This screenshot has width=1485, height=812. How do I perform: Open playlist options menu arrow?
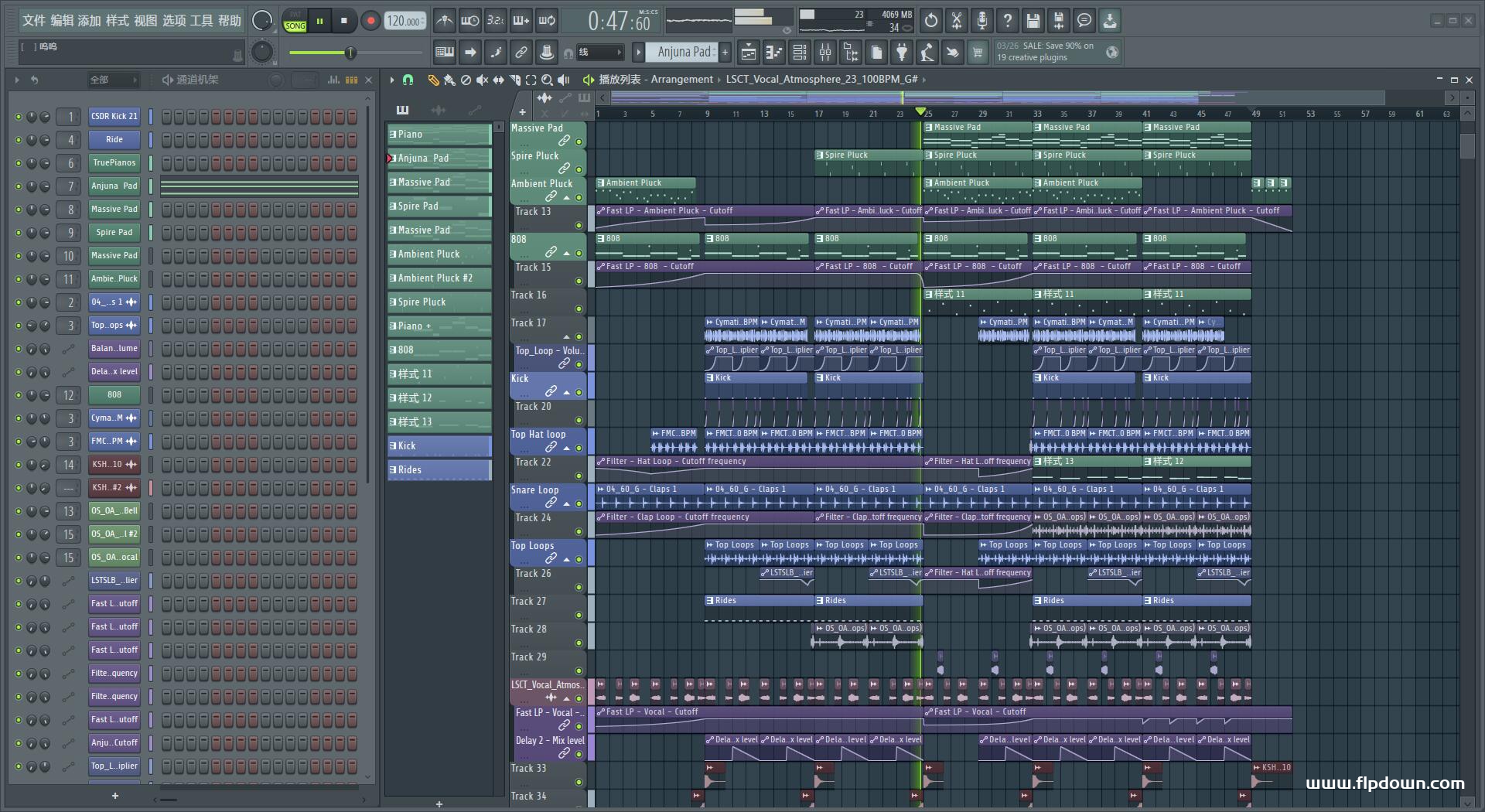coord(392,80)
